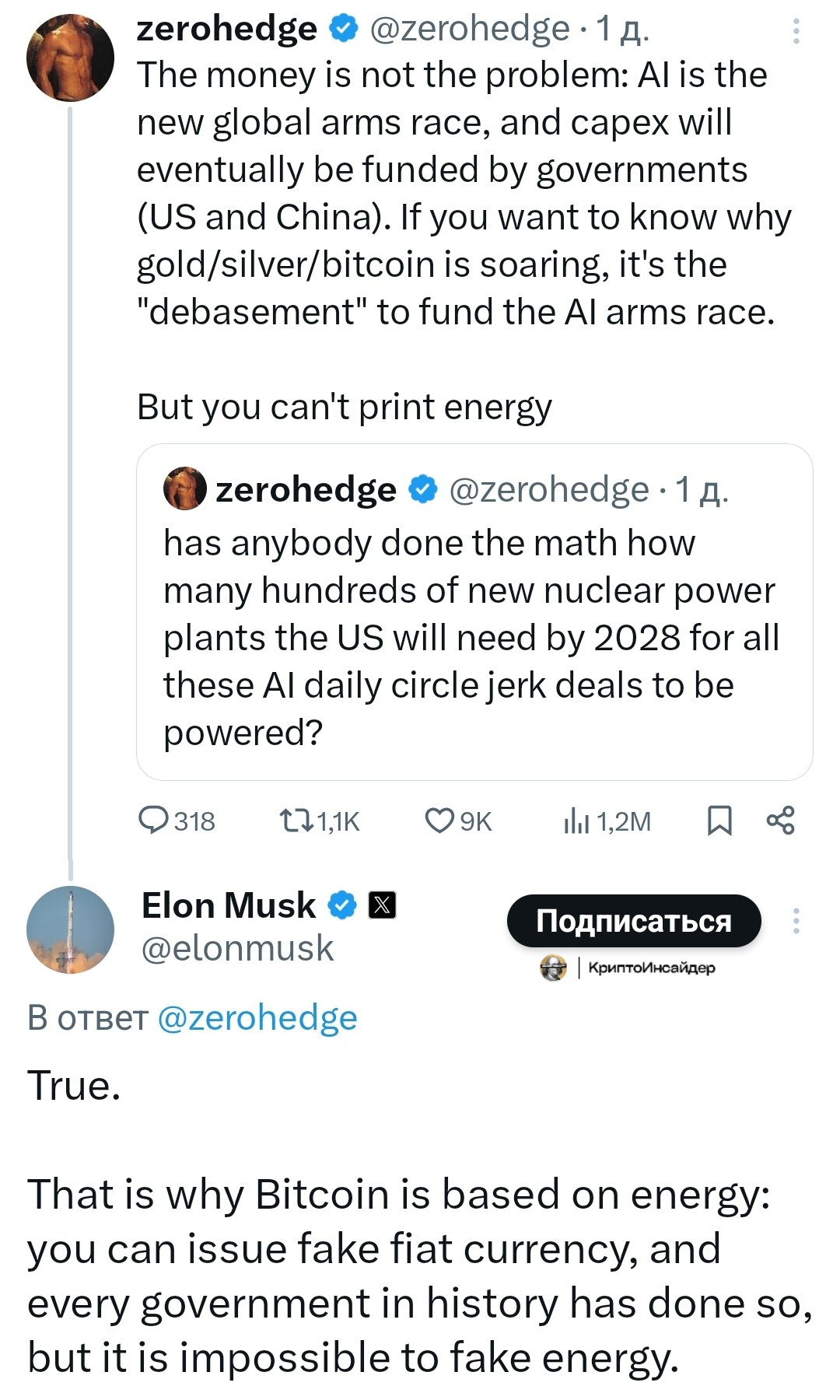Image resolution: width=840 pixels, height=1400 pixels.
Task: Click the zerohedge avatar in quoted tweet
Action: (x=184, y=488)
